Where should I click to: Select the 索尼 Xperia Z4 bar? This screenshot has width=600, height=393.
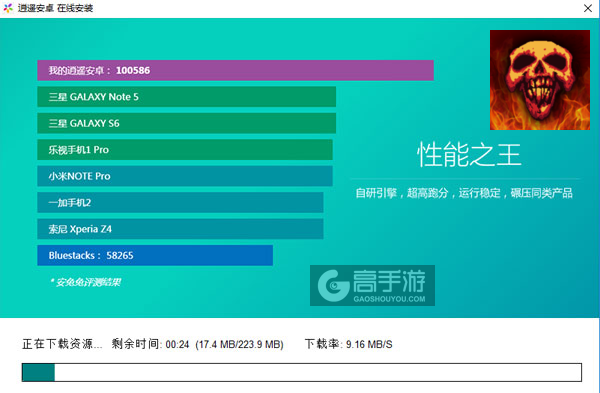(180, 228)
